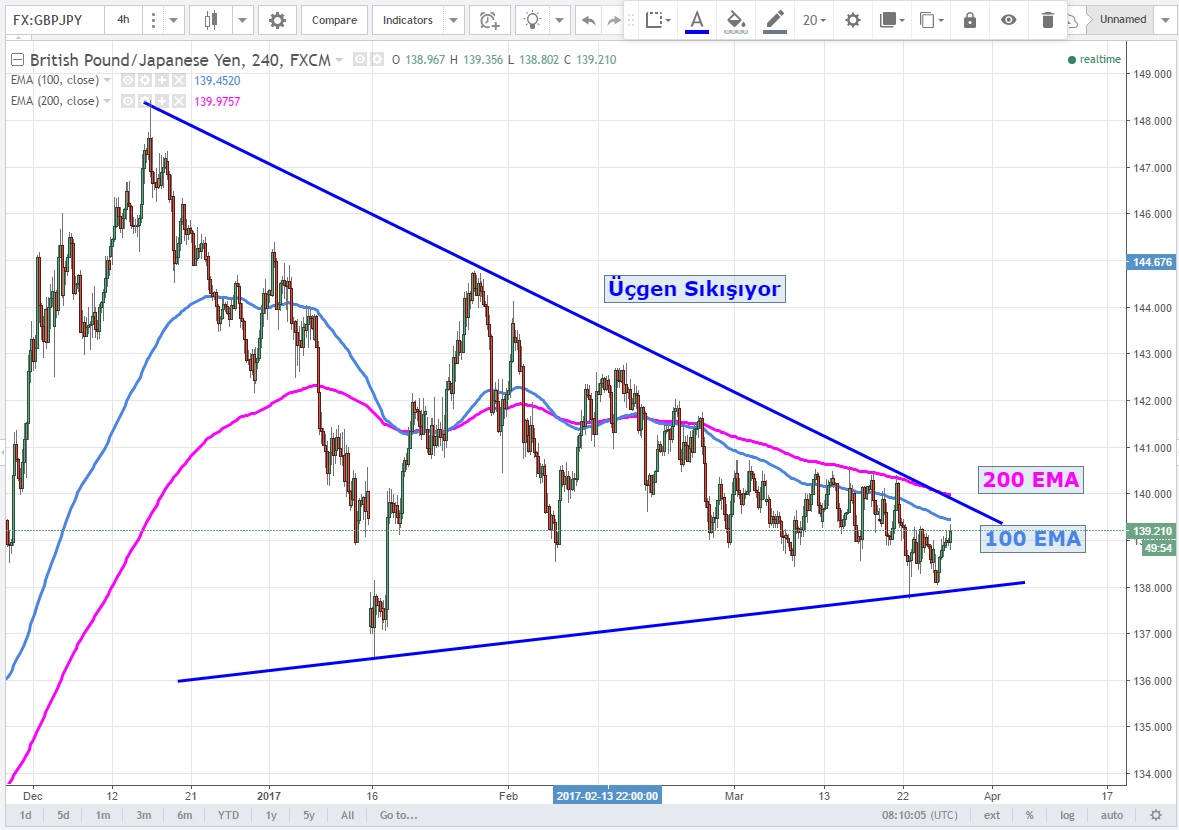Hide the EMA 100 indicator
The height and width of the screenshot is (830, 1179).
point(128,80)
